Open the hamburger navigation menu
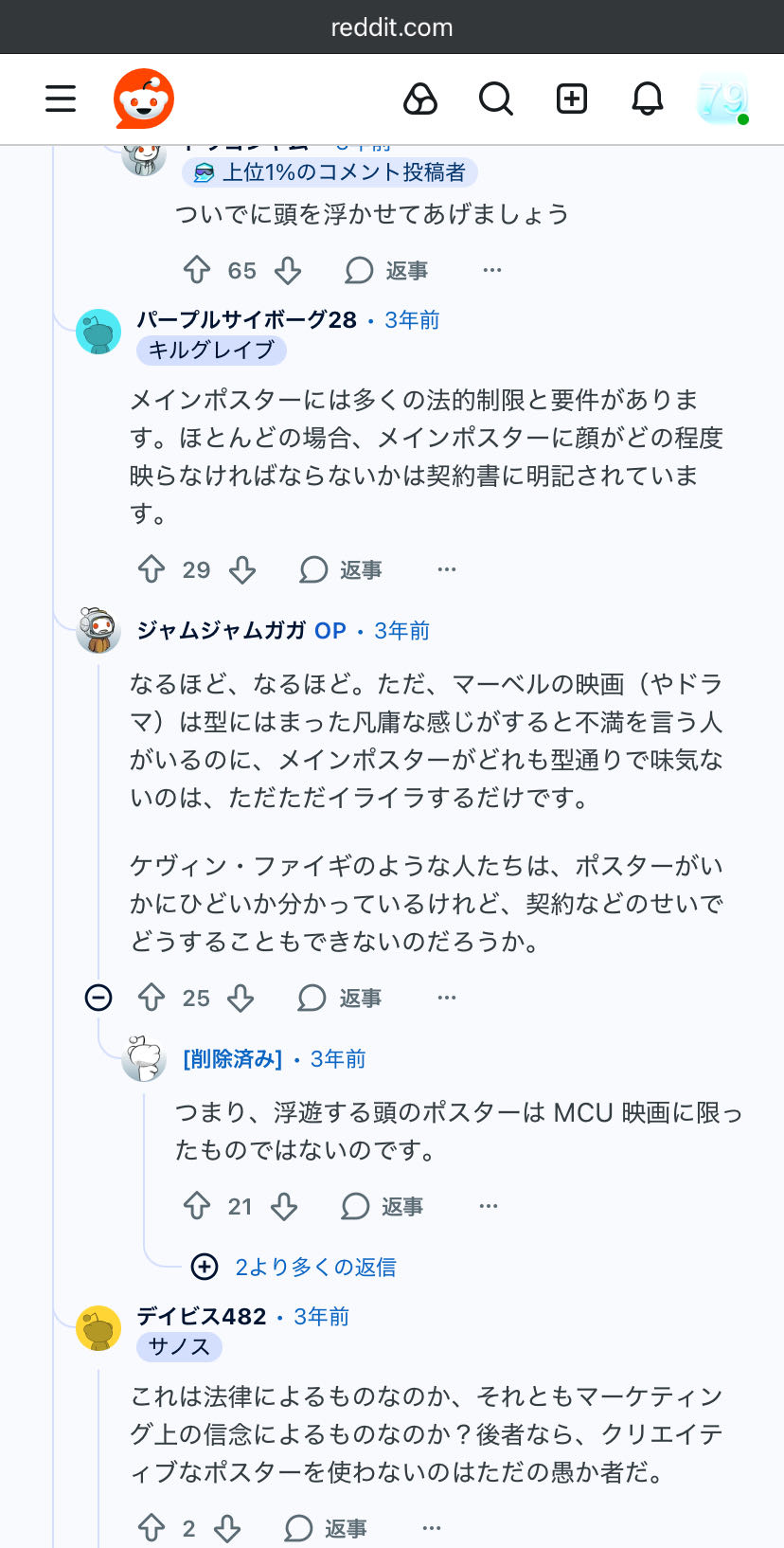Screen dimensions: 784x1548 click(x=61, y=99)
